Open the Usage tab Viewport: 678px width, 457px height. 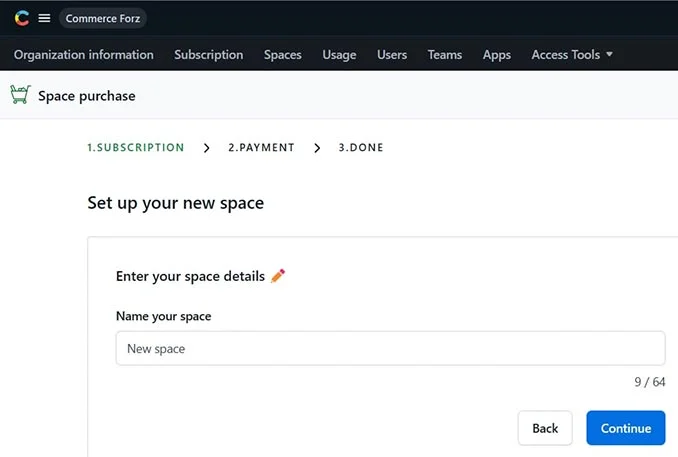tap(339, 55)
